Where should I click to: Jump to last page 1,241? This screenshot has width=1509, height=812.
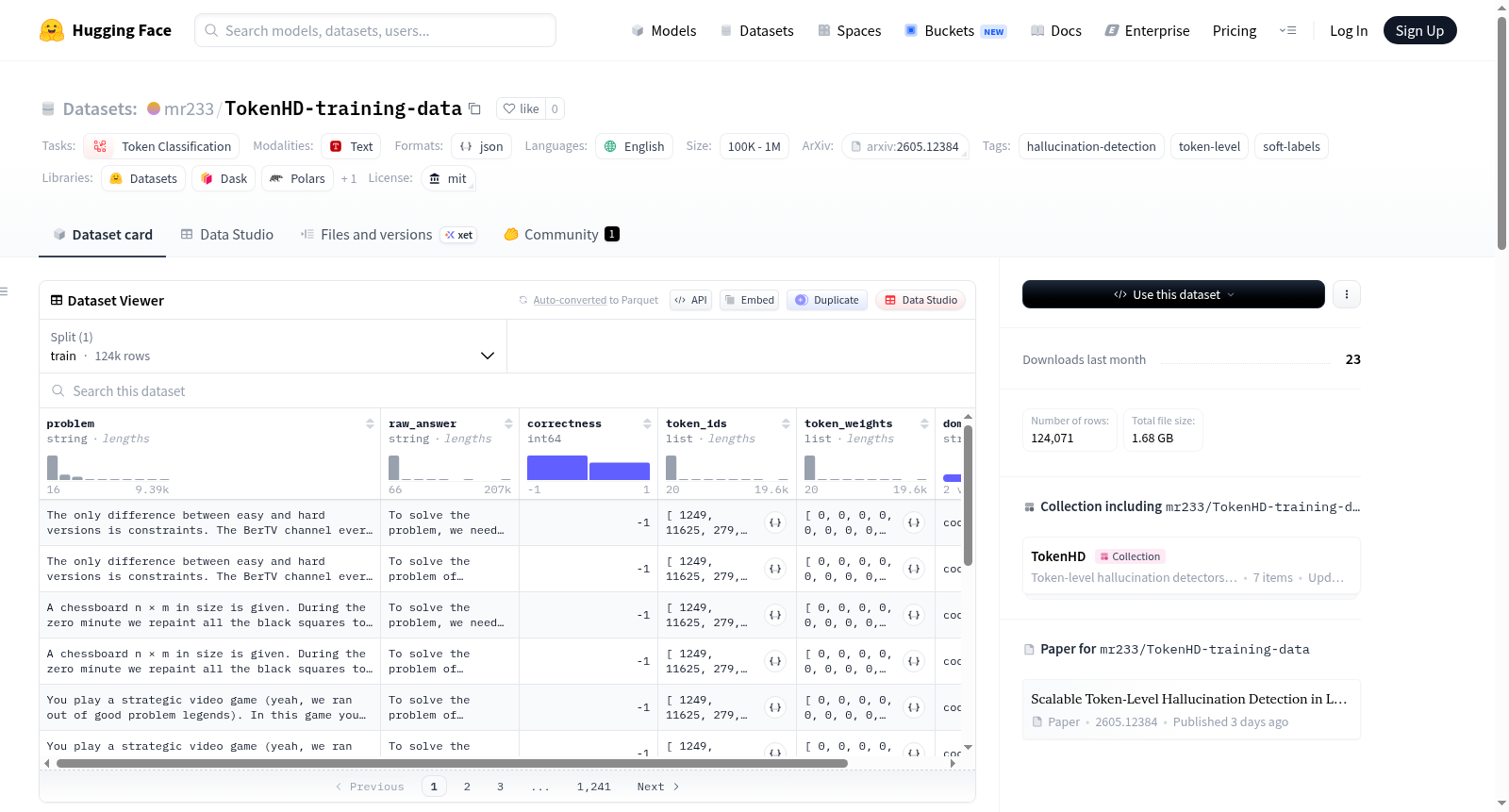[594, 787]
